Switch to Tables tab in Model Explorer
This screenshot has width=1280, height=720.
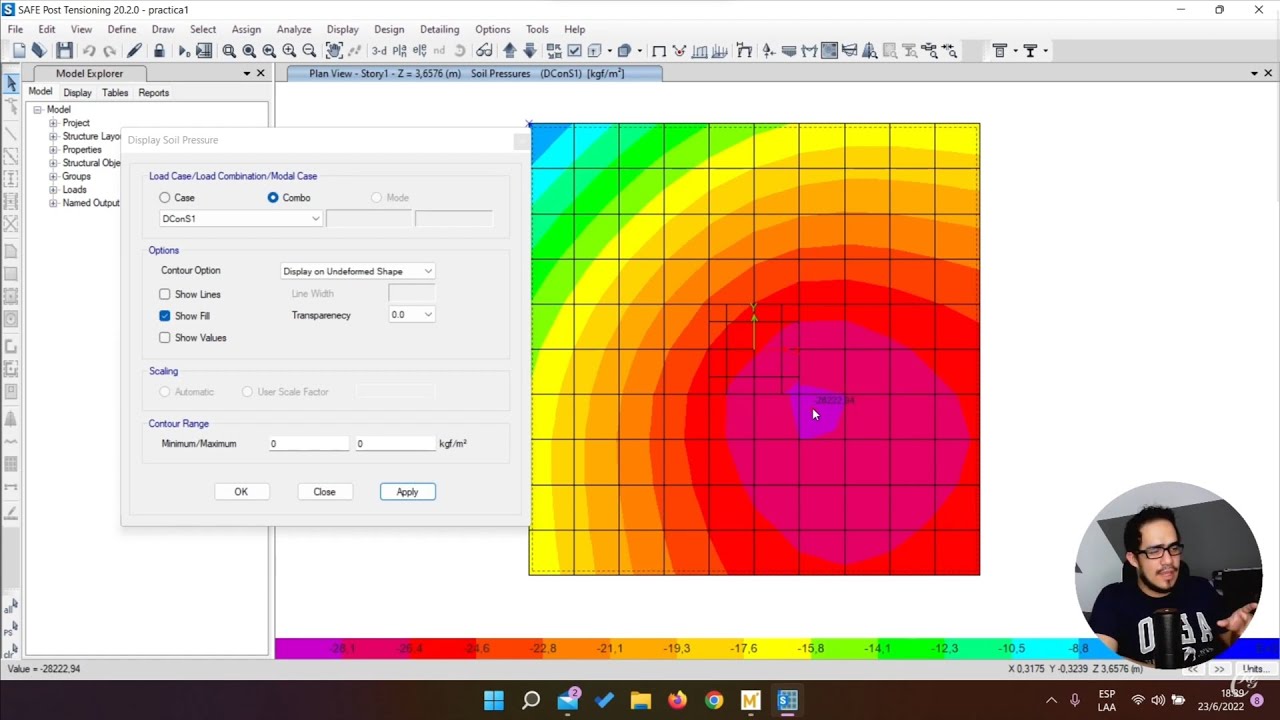pyautogui.click(x=115, y=93)
